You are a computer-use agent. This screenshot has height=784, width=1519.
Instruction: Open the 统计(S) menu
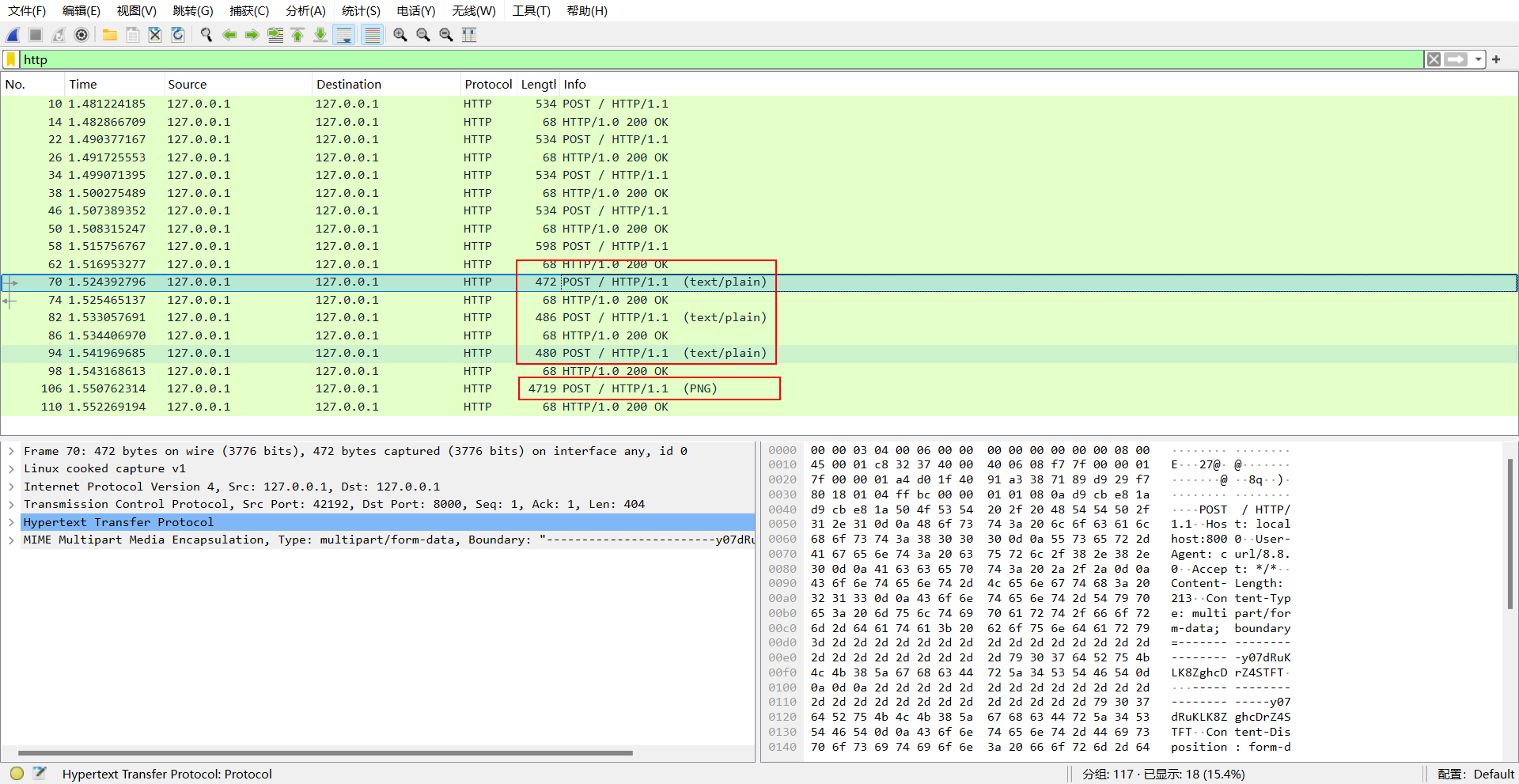[x=361, y=11]
